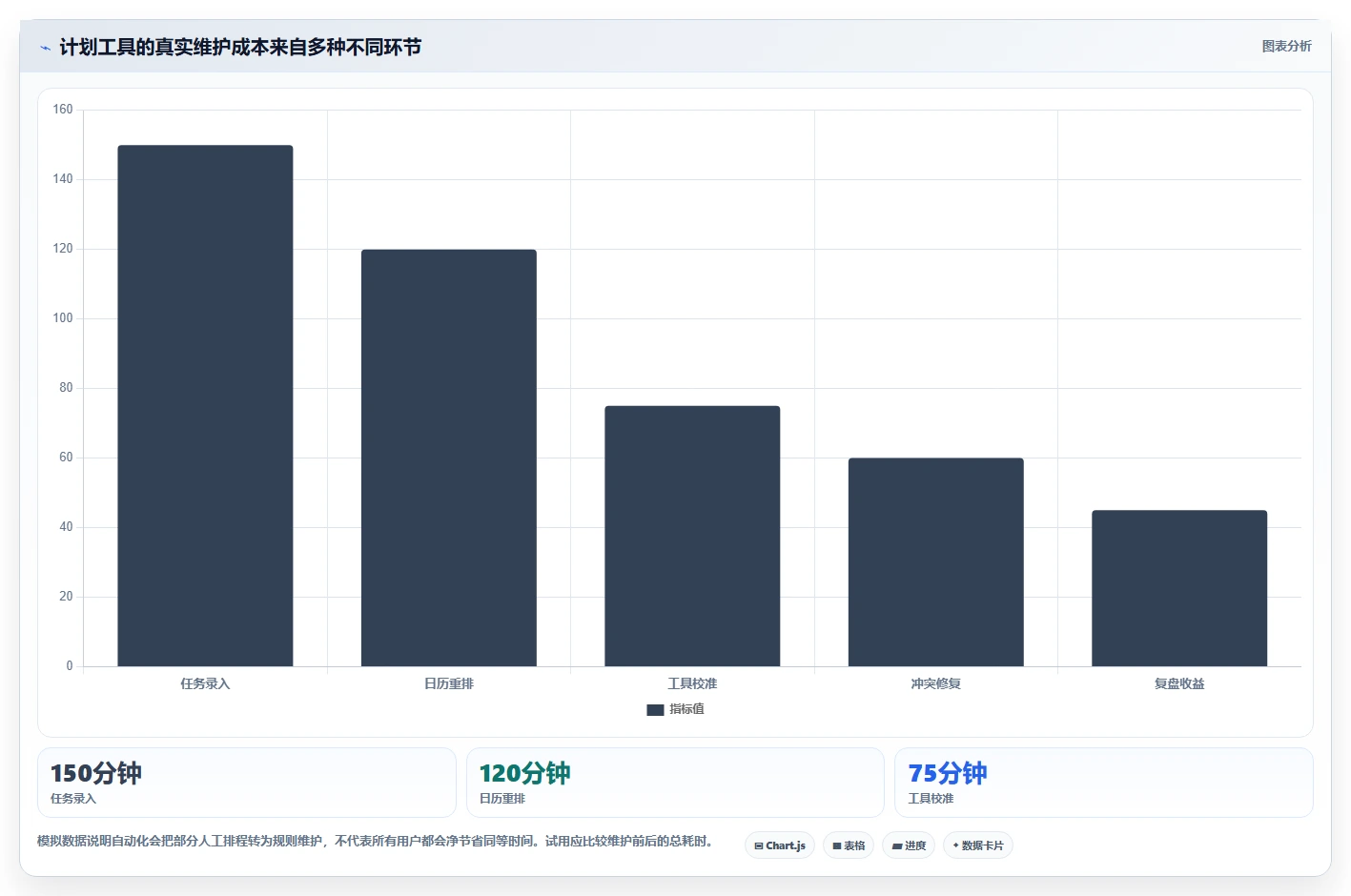Click the small blue icon before the title

45,48
